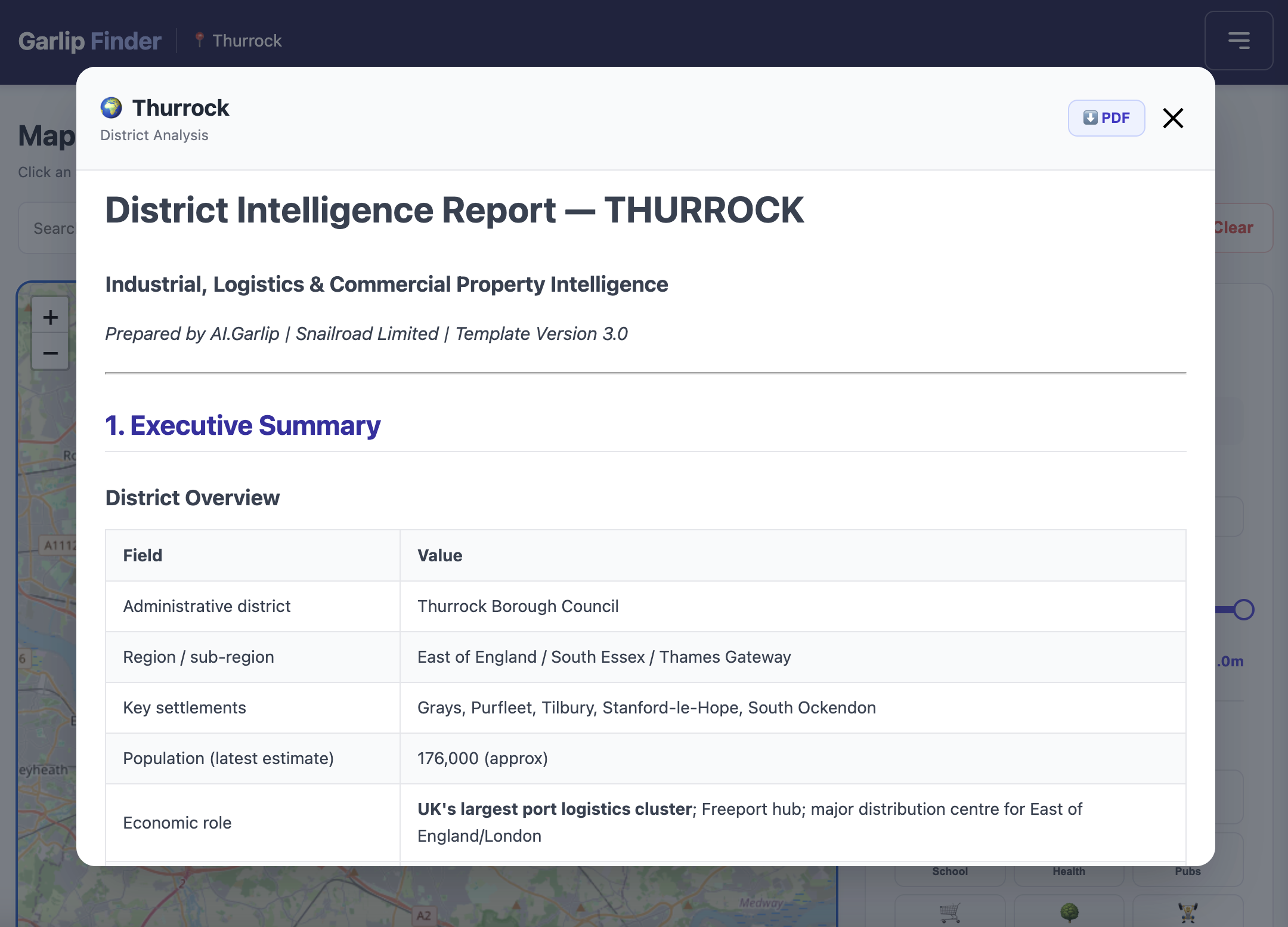Zoom in on the map
1288x927 pixels.
(x=50, y=317)
